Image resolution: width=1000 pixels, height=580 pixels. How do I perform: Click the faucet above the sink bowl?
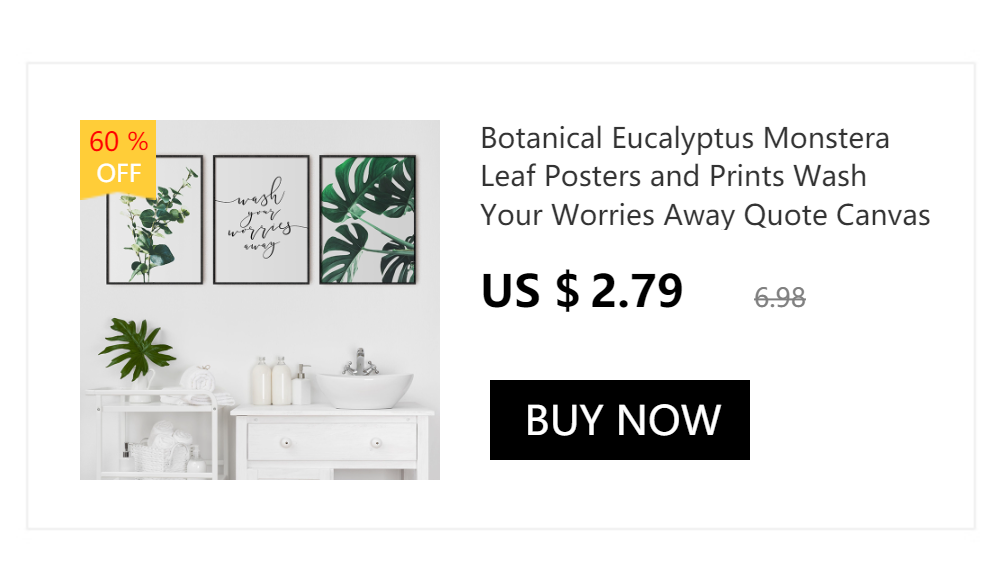[x=360, y=362]
